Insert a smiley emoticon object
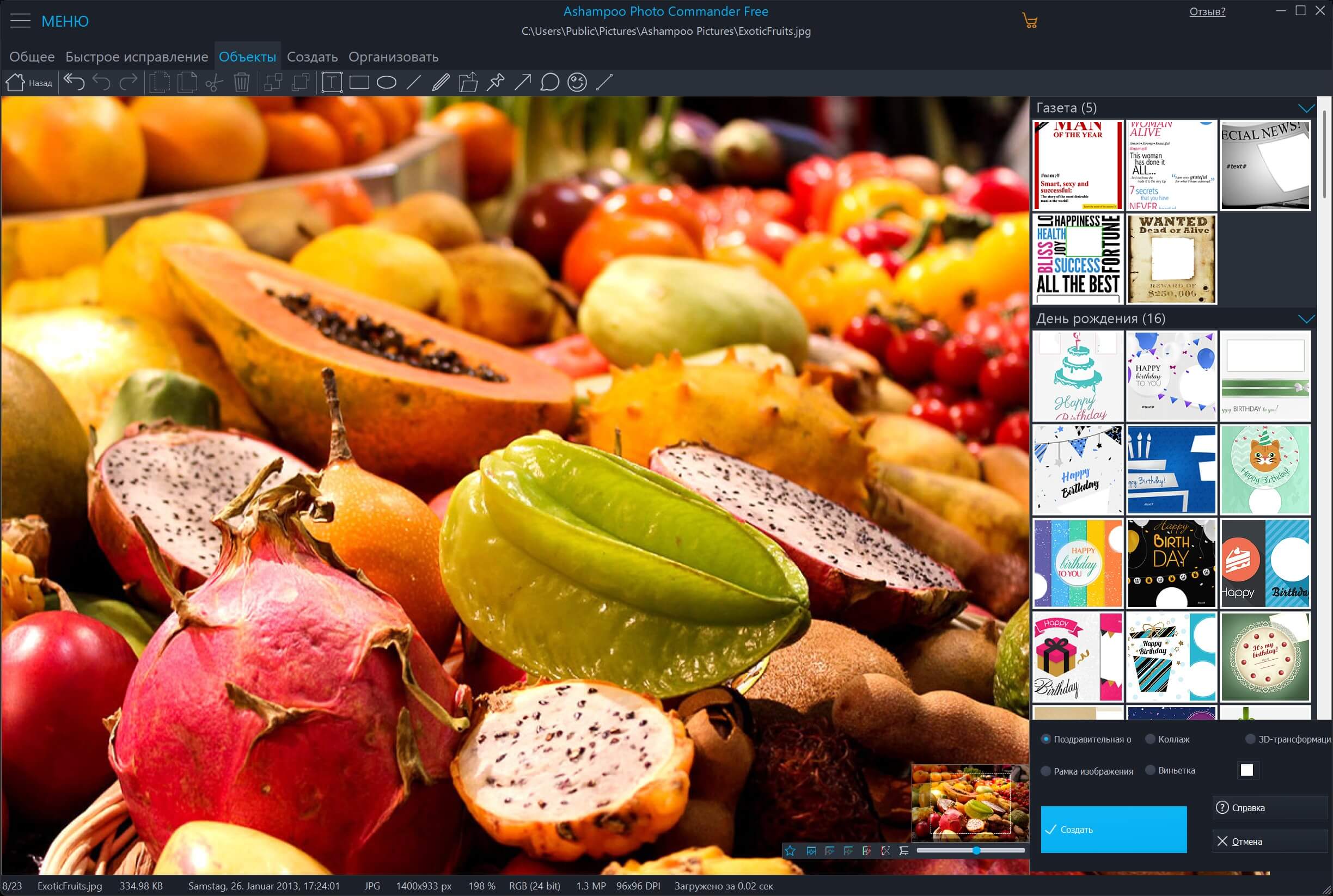The height and width of the screenshot is (896, 1333). tap(577, 82)
